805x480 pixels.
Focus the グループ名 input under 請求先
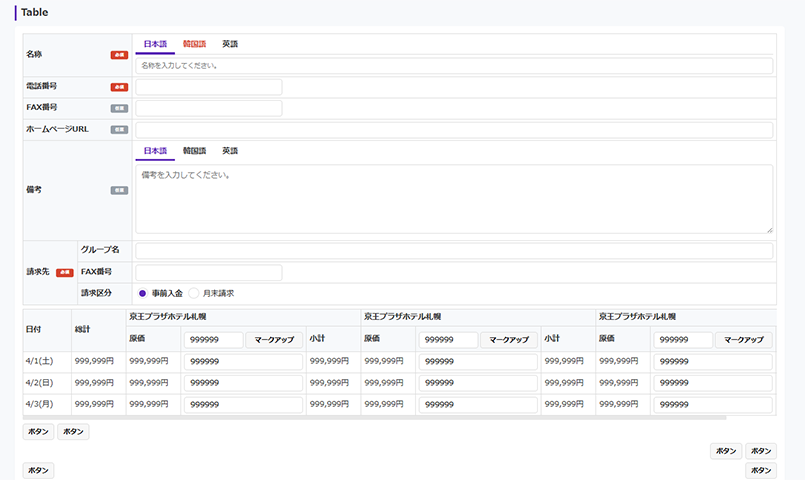(x=454, y=251)
